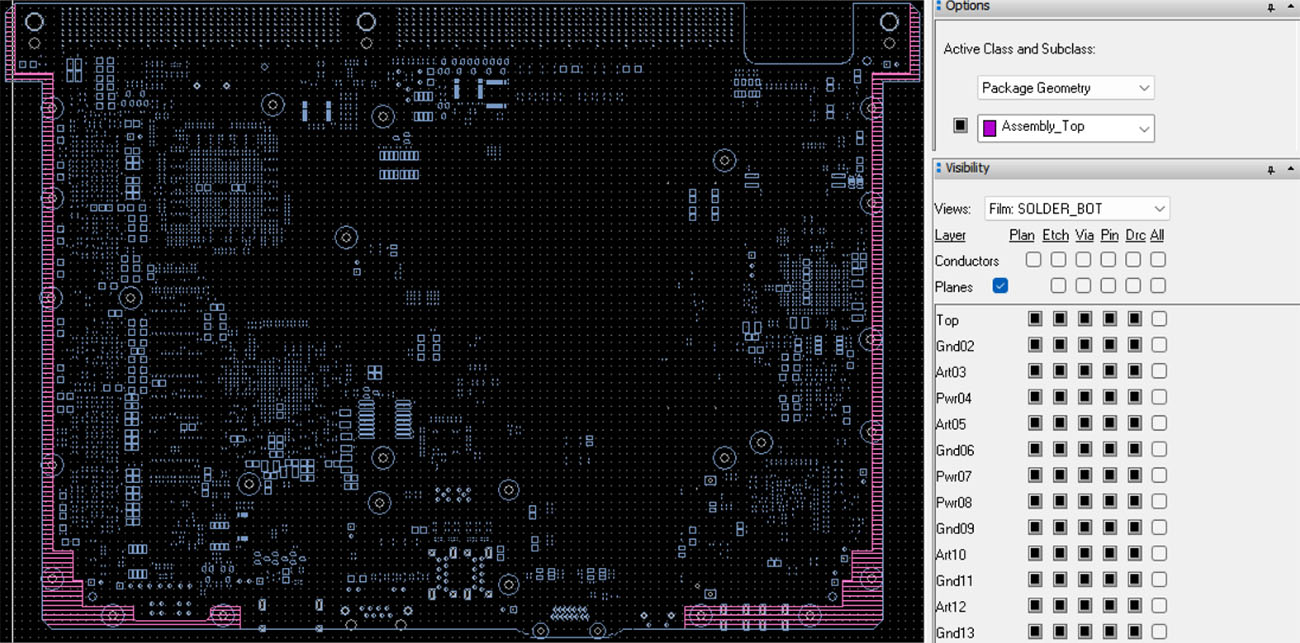
Task: Click the Art10 layer Drc color box
Action: click(x=1134, y=553)
